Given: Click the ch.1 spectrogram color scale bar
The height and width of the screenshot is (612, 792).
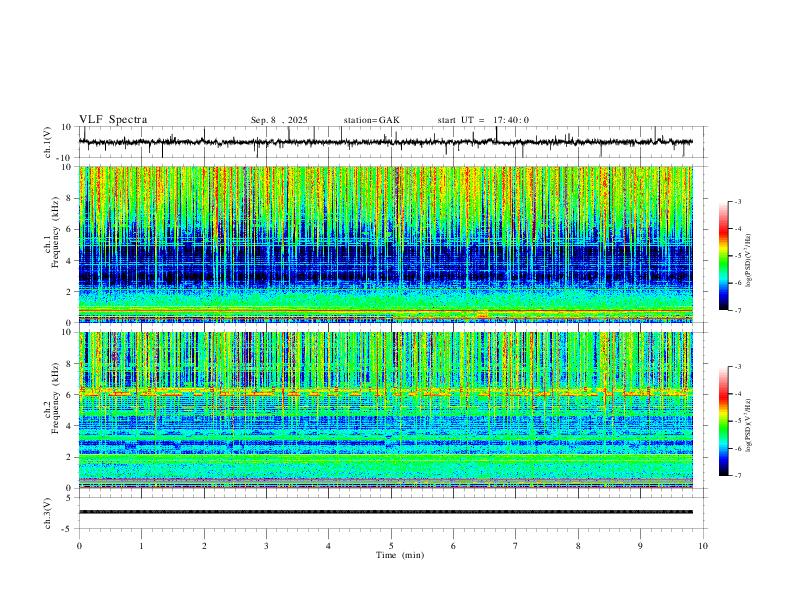Looking at the screenshot, I should [x=723, y=256].
